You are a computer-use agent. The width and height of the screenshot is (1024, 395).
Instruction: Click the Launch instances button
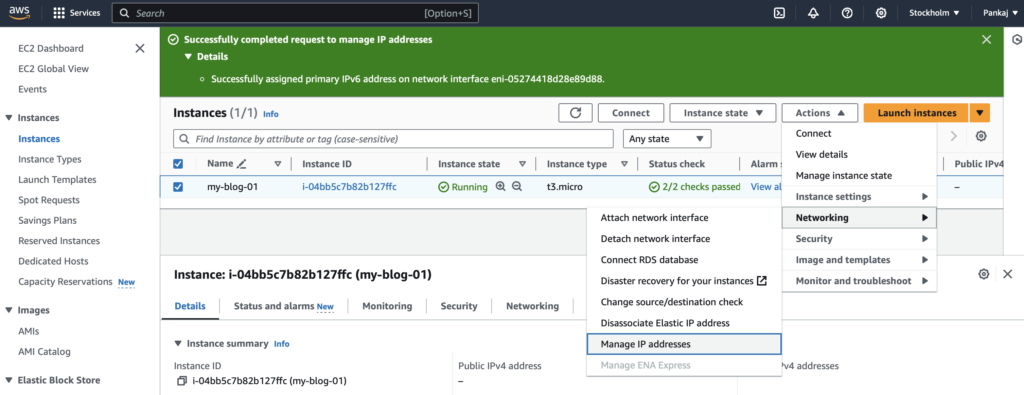pyautogui.click(x=916, y=113)
